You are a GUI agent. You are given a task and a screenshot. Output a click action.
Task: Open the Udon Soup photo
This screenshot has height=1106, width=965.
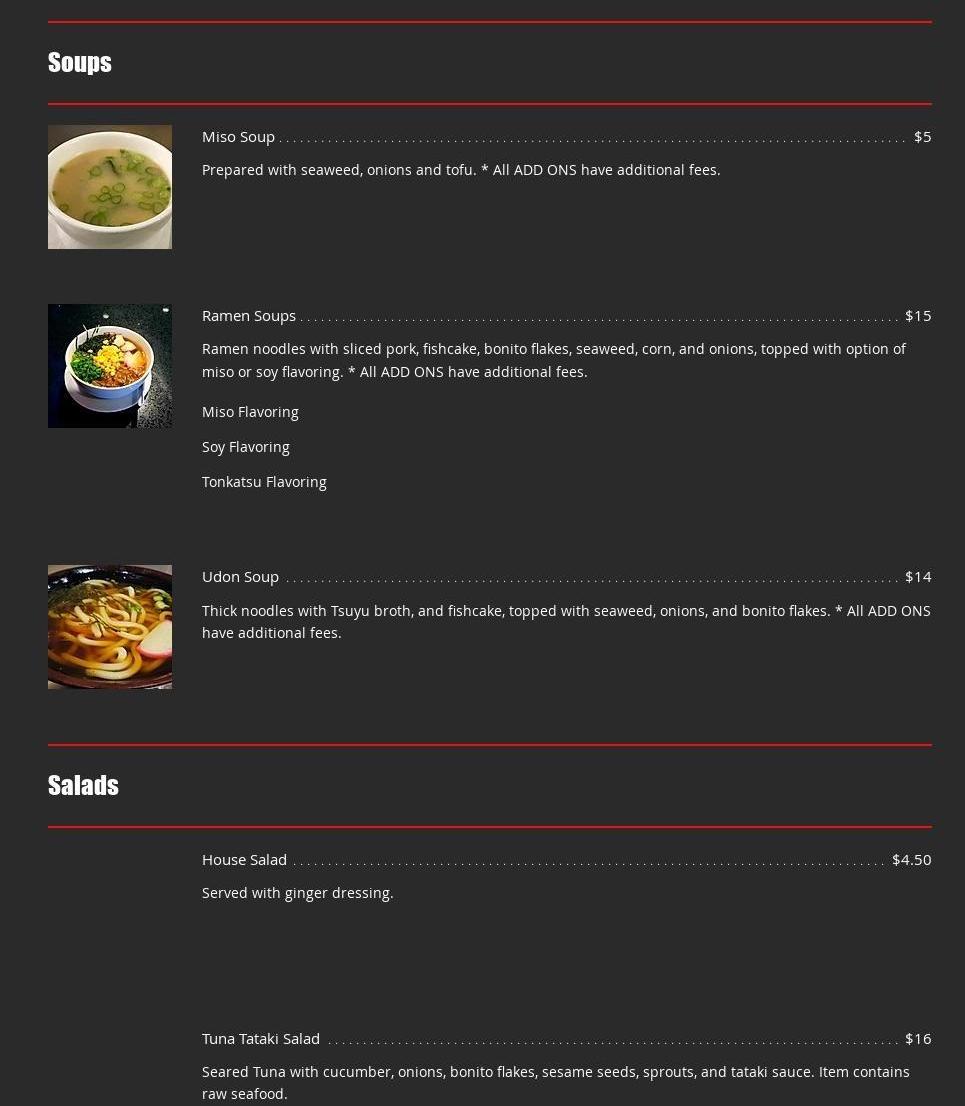pos(110,627)
